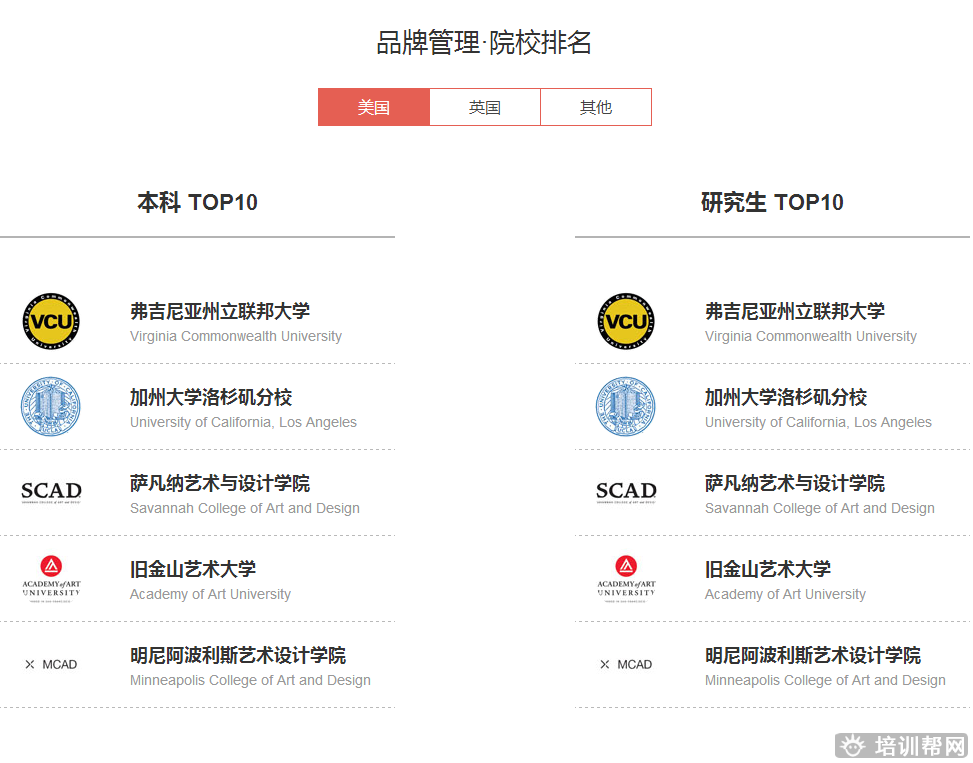973x763 pixels.
Task: Click MCAD logo in 研究生 TOP10 list
Action: [x=626, y=664]
